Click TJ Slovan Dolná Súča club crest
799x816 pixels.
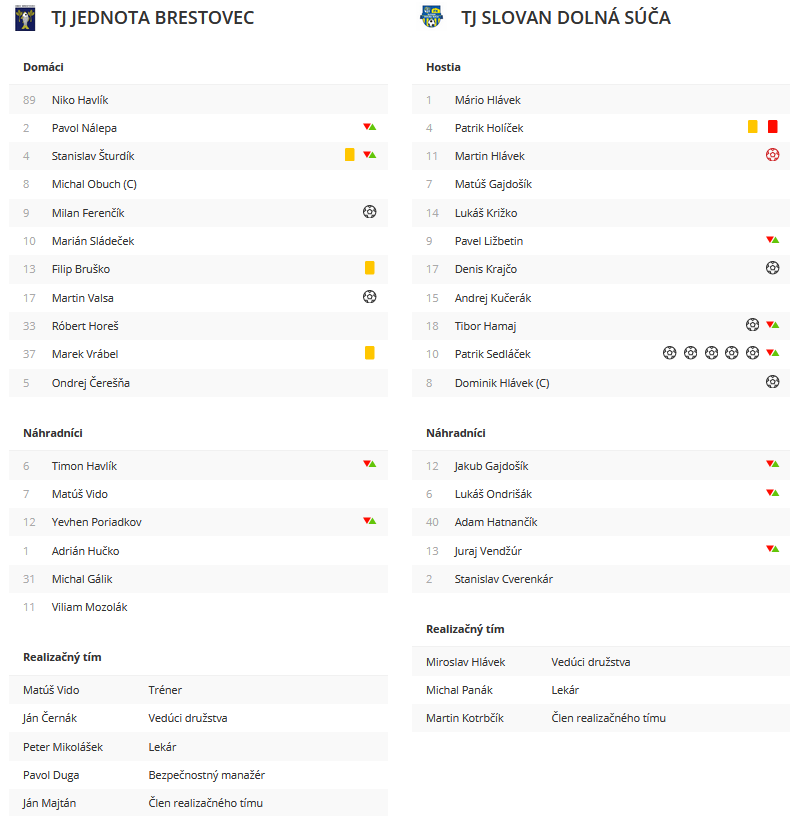coord(431,17)
